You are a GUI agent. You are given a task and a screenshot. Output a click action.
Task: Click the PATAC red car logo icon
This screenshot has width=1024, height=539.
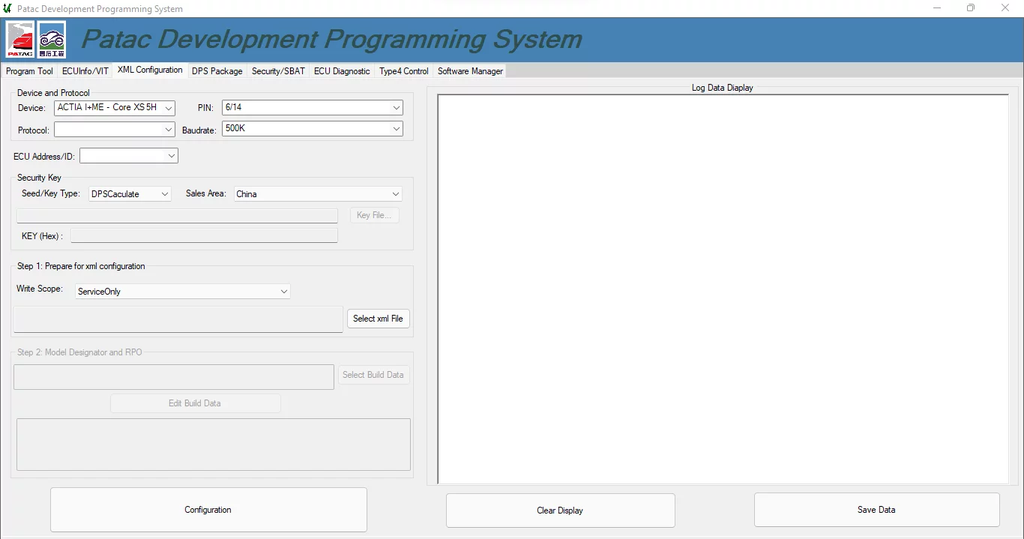click(x=20, y=40)
